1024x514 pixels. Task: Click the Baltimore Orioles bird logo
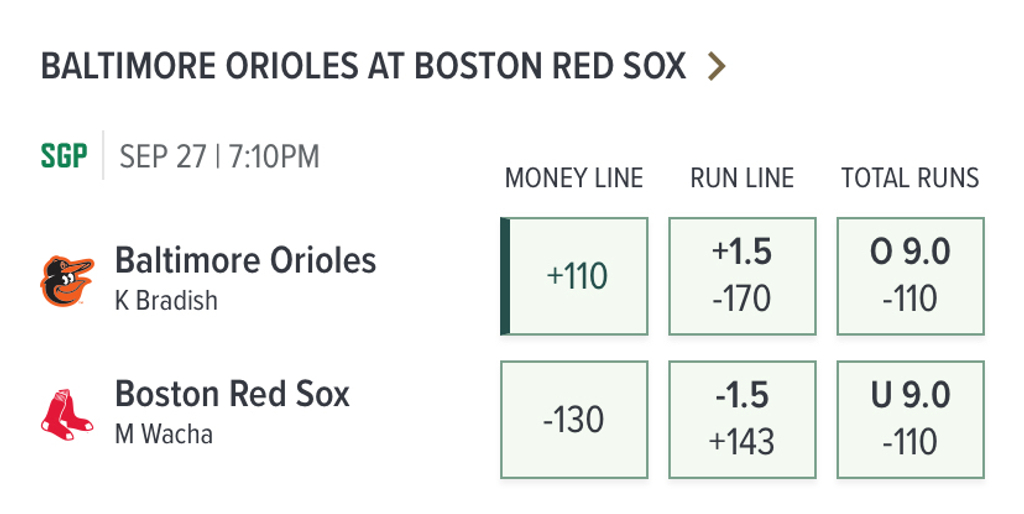coord(67,280)
